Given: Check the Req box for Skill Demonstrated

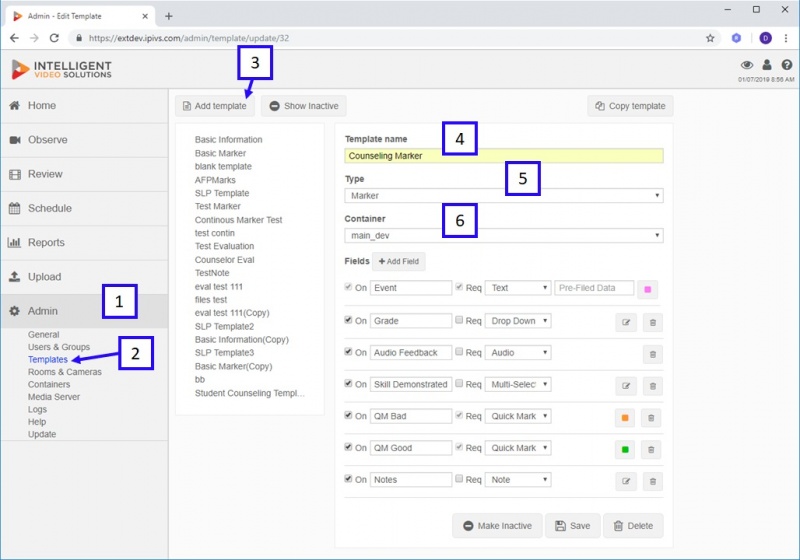Looking at the screenshot, I should coord(459,383).
